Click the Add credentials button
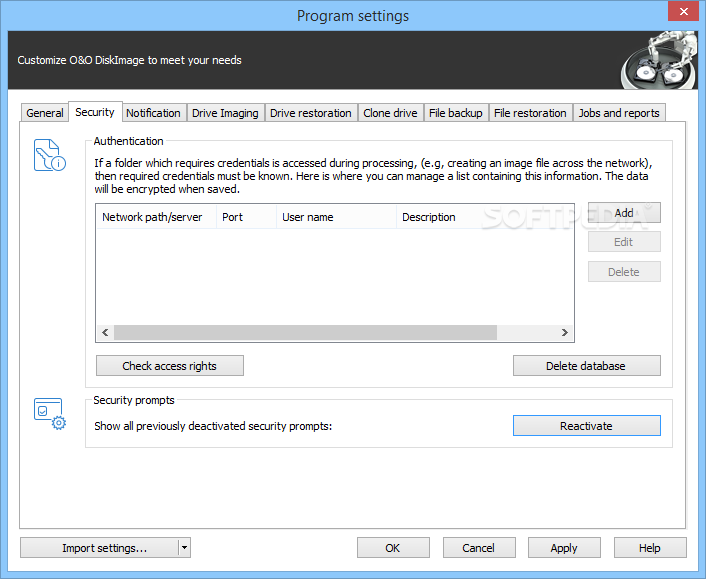Image resolution: width=706 pixels, height=579 pixels. [624, 213]
